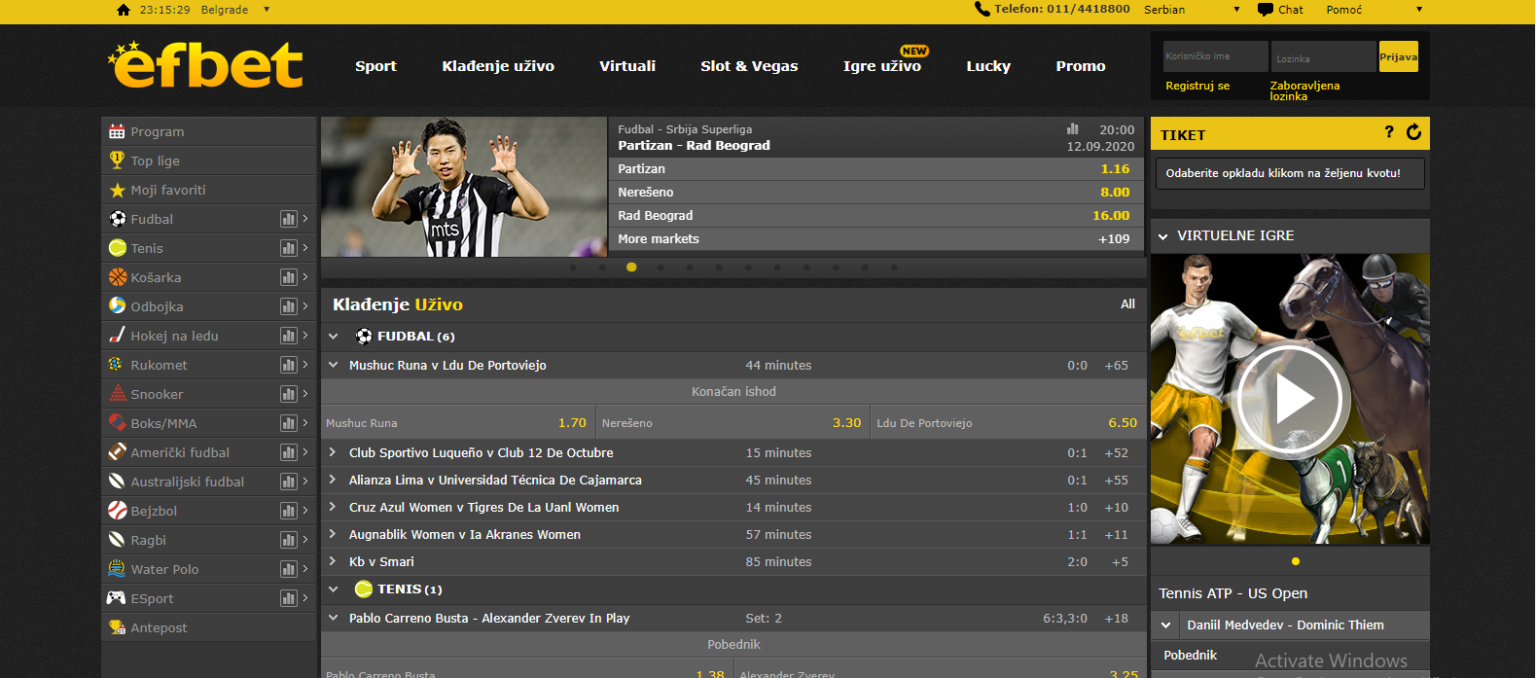The width and height of the screenshot is (1536, 678).
Task: Click the Prijava login button
Action: (1398, 57)
